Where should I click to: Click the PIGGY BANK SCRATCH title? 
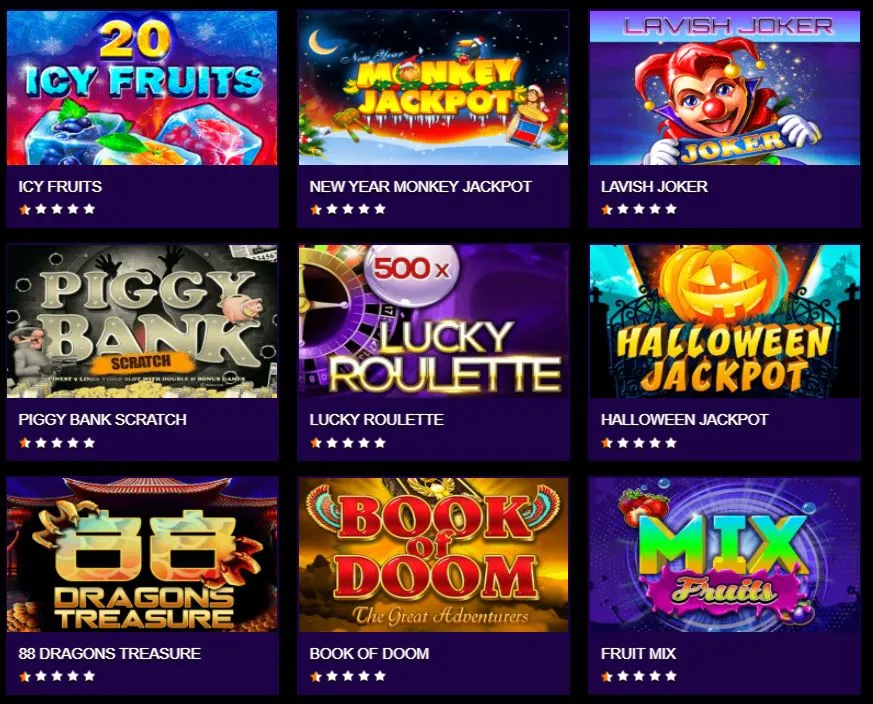click(x=102, y=419)
